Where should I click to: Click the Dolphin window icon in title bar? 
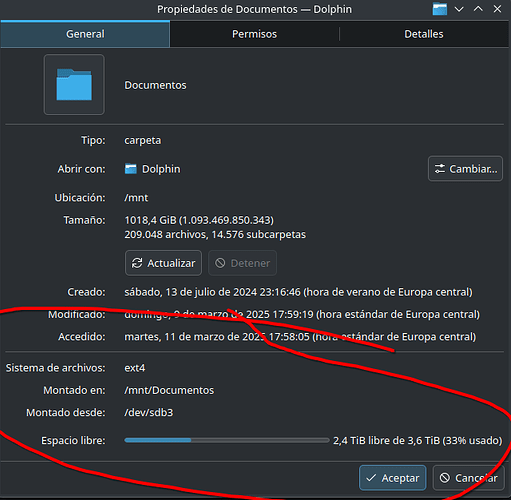click(440, 9)
